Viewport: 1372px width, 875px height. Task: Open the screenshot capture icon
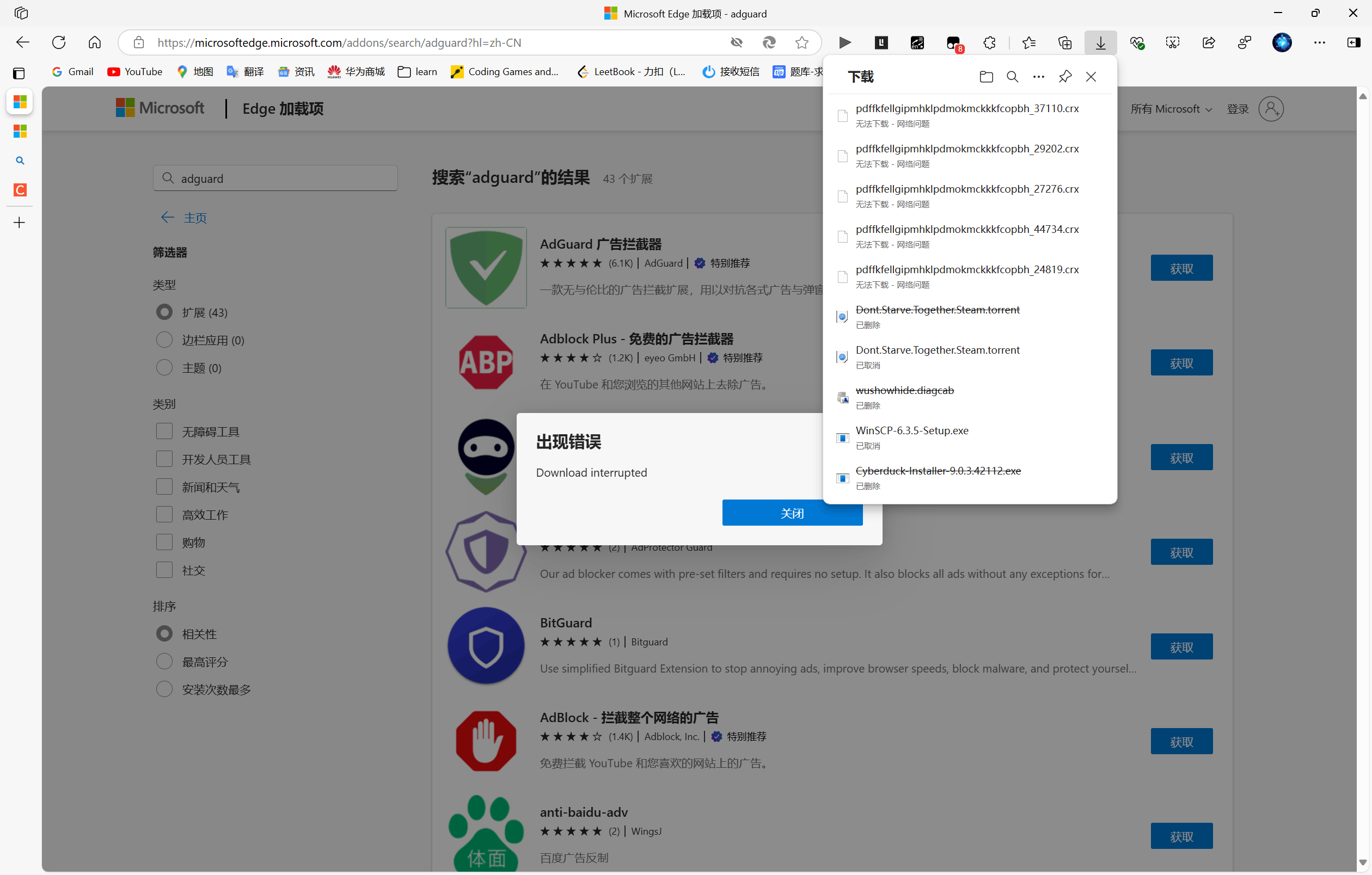(1173, 42)
